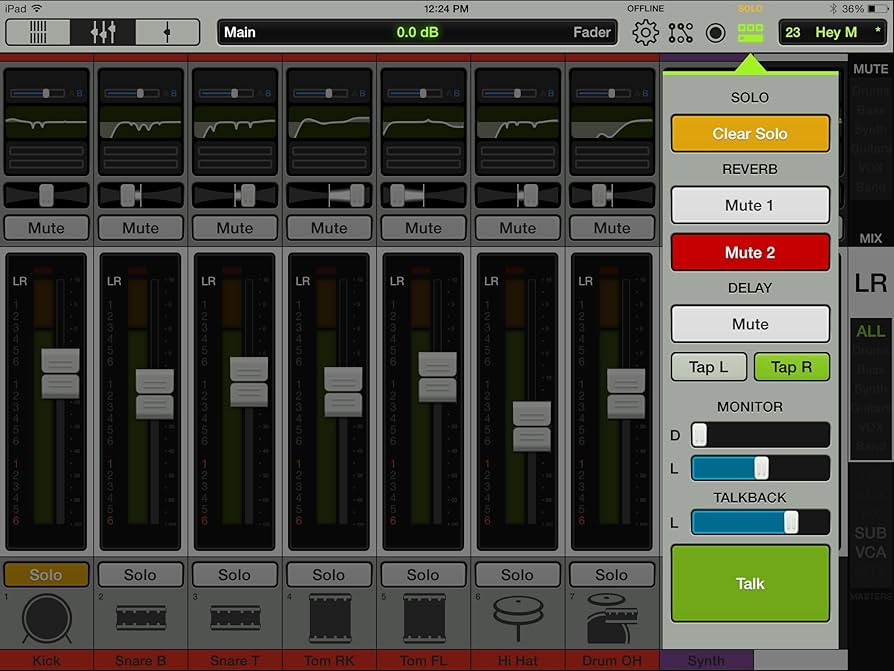Open the routing nodes icon
The image size is (894, 671).
[681, 32]
